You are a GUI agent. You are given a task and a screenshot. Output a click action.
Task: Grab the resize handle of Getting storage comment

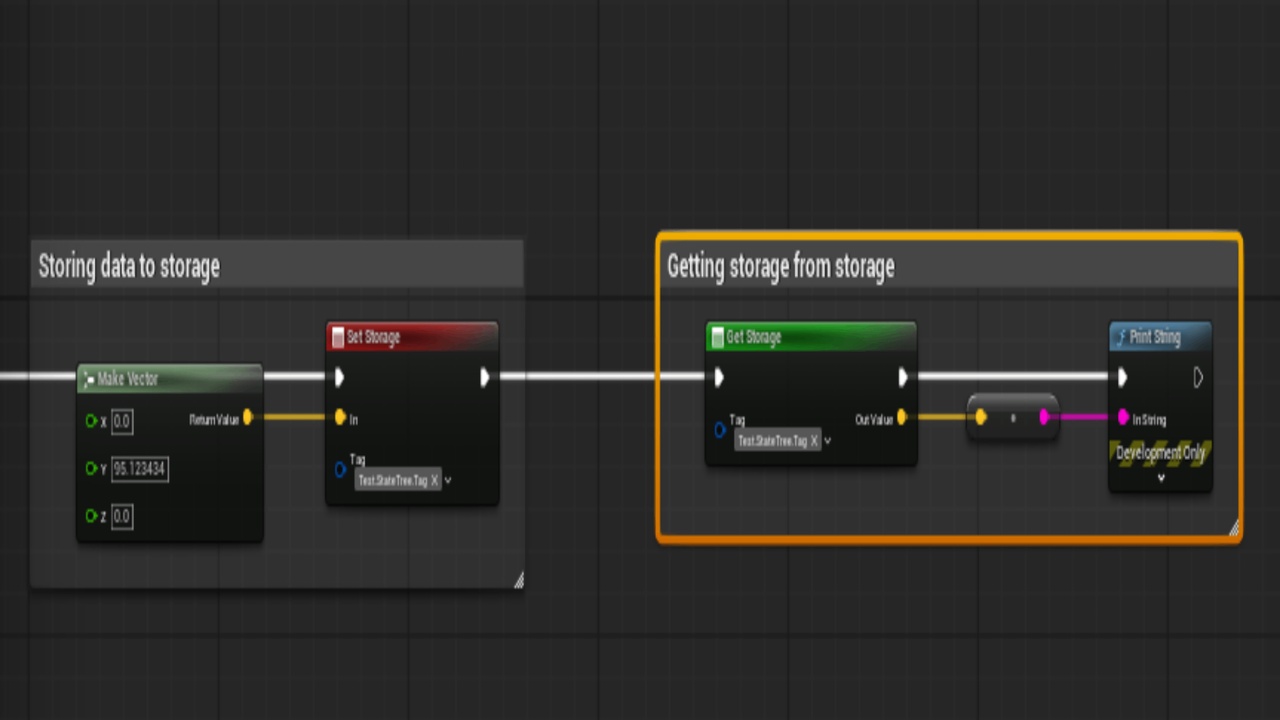[1233, 528]
